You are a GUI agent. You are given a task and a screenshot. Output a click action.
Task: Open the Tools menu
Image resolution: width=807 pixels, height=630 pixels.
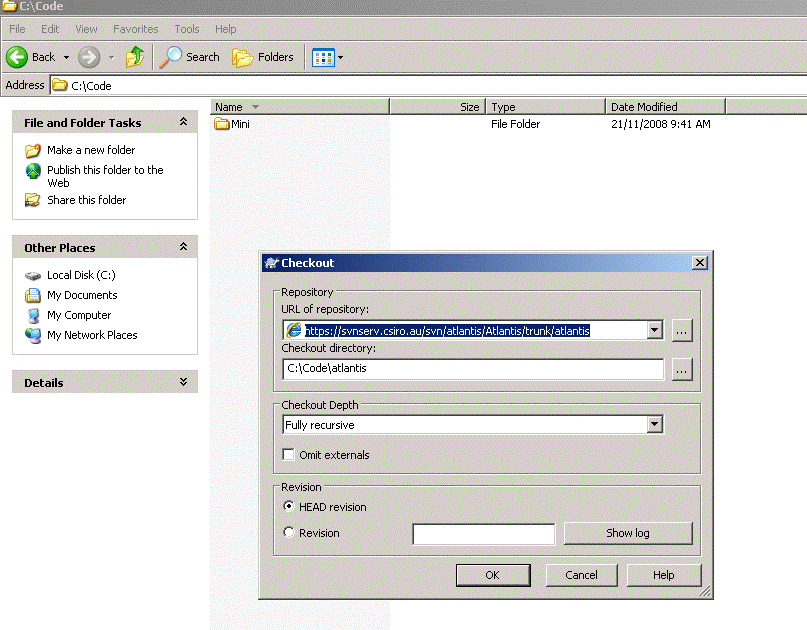tap(186, 29)
